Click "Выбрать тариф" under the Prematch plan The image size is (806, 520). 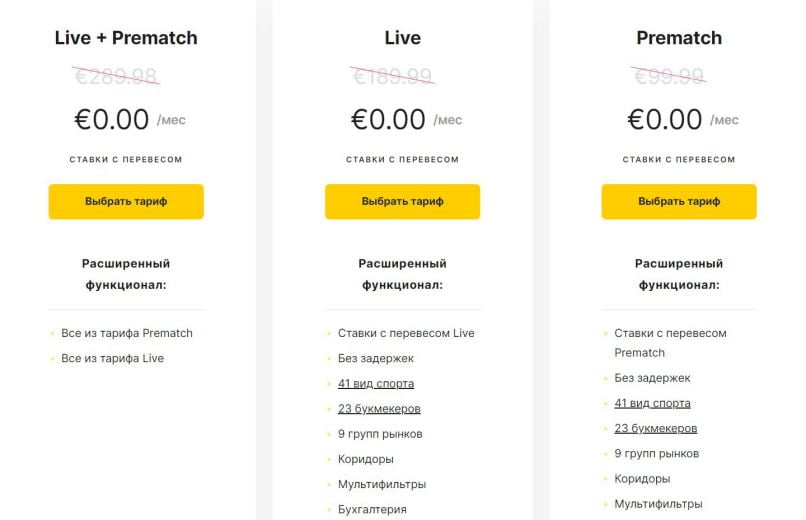[678, 201]
